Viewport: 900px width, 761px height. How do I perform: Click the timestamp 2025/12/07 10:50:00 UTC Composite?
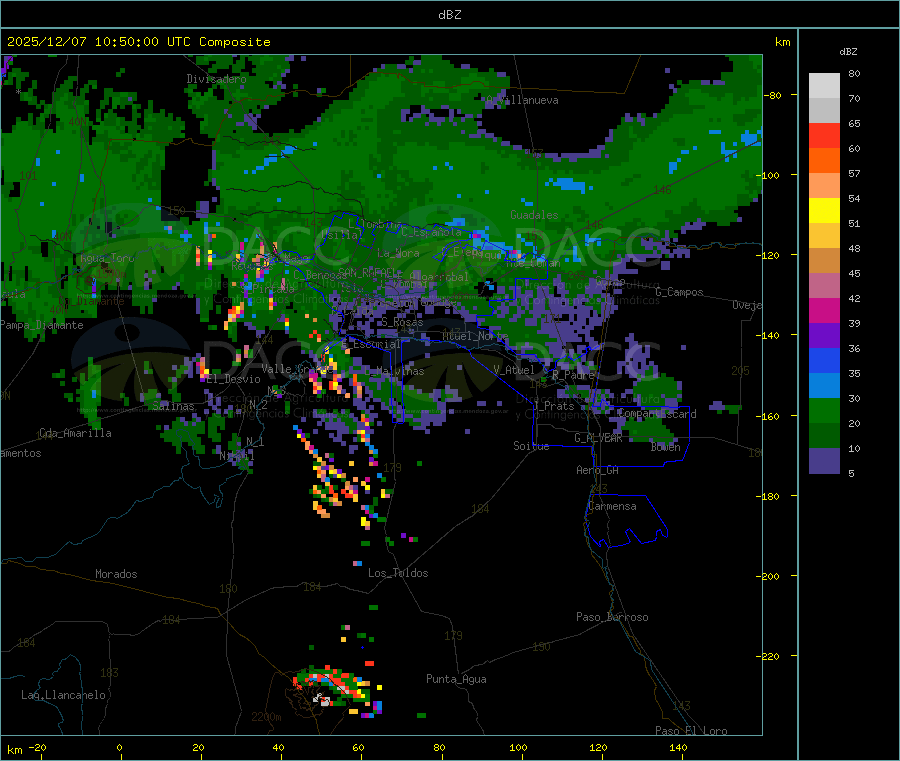tap(138, 42)
